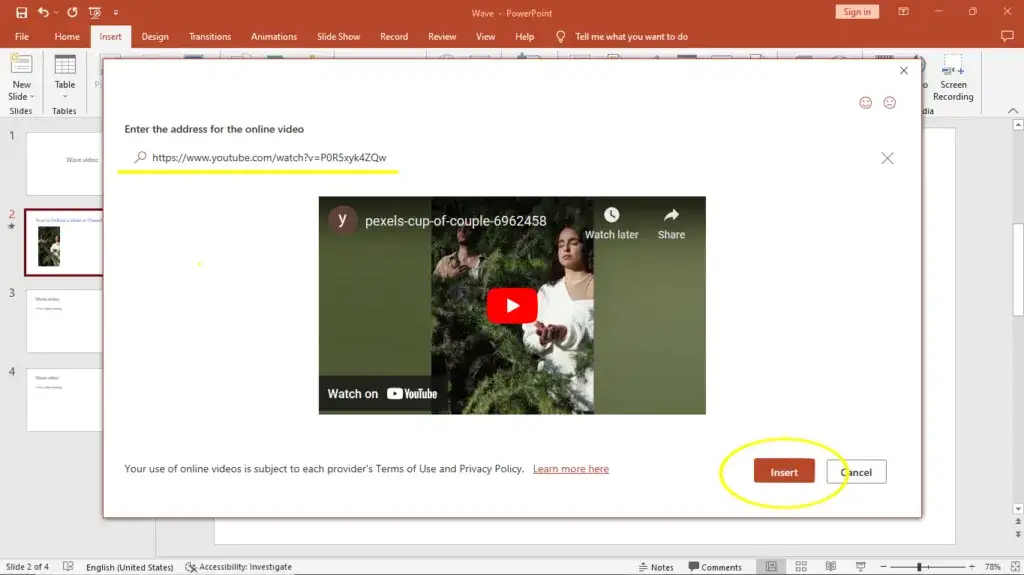Screen dimensions: 1024x575
Task: Switch to the Home tab
Action: pyautogui.click(x=67, y=37)
